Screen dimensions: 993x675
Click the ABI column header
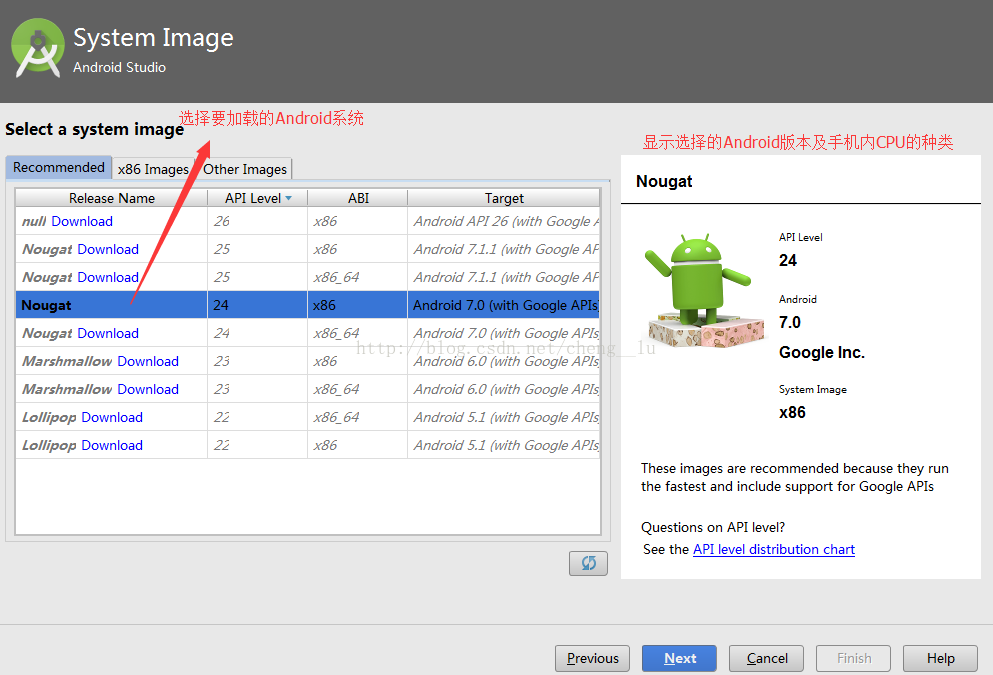358,198
